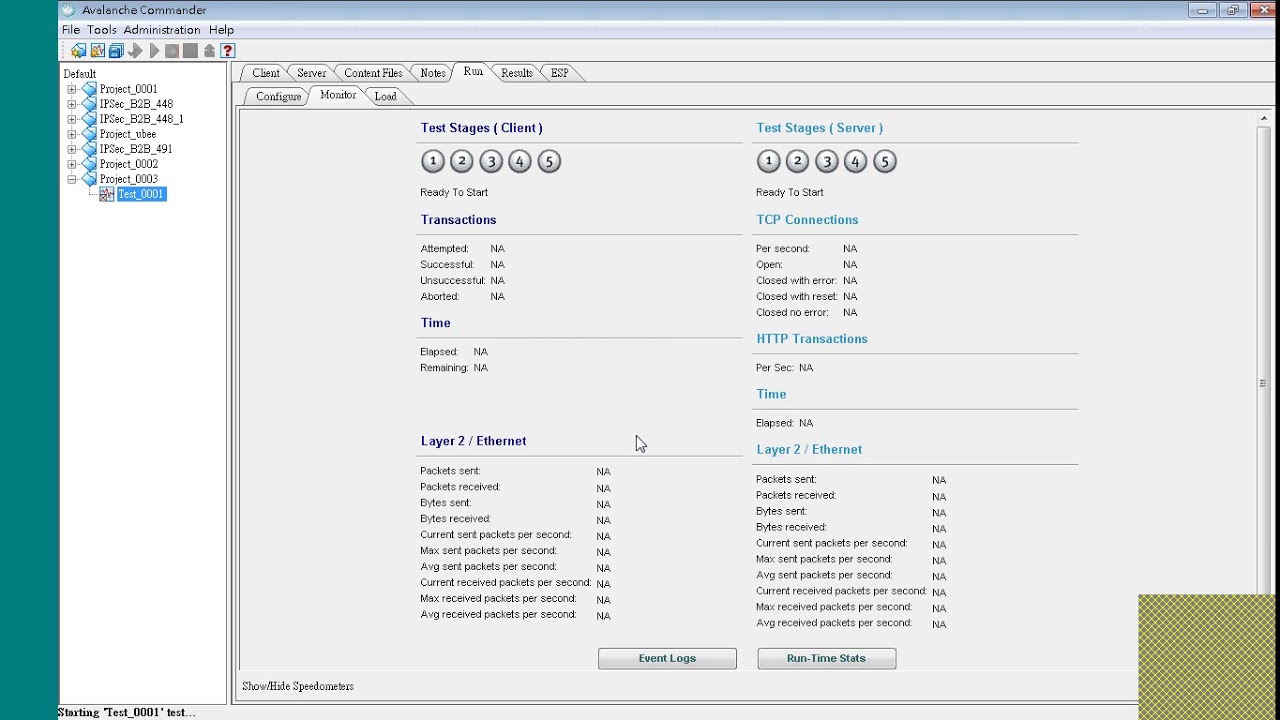This screenshot has height=720, width=1280.
Task: Open the Configure sub-tab
Action: [x=278, y=96]
